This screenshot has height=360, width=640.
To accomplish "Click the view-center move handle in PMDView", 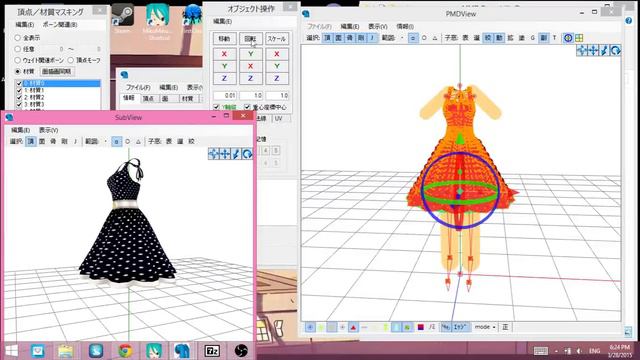I will pyautogui.click(x=582, y=50).
